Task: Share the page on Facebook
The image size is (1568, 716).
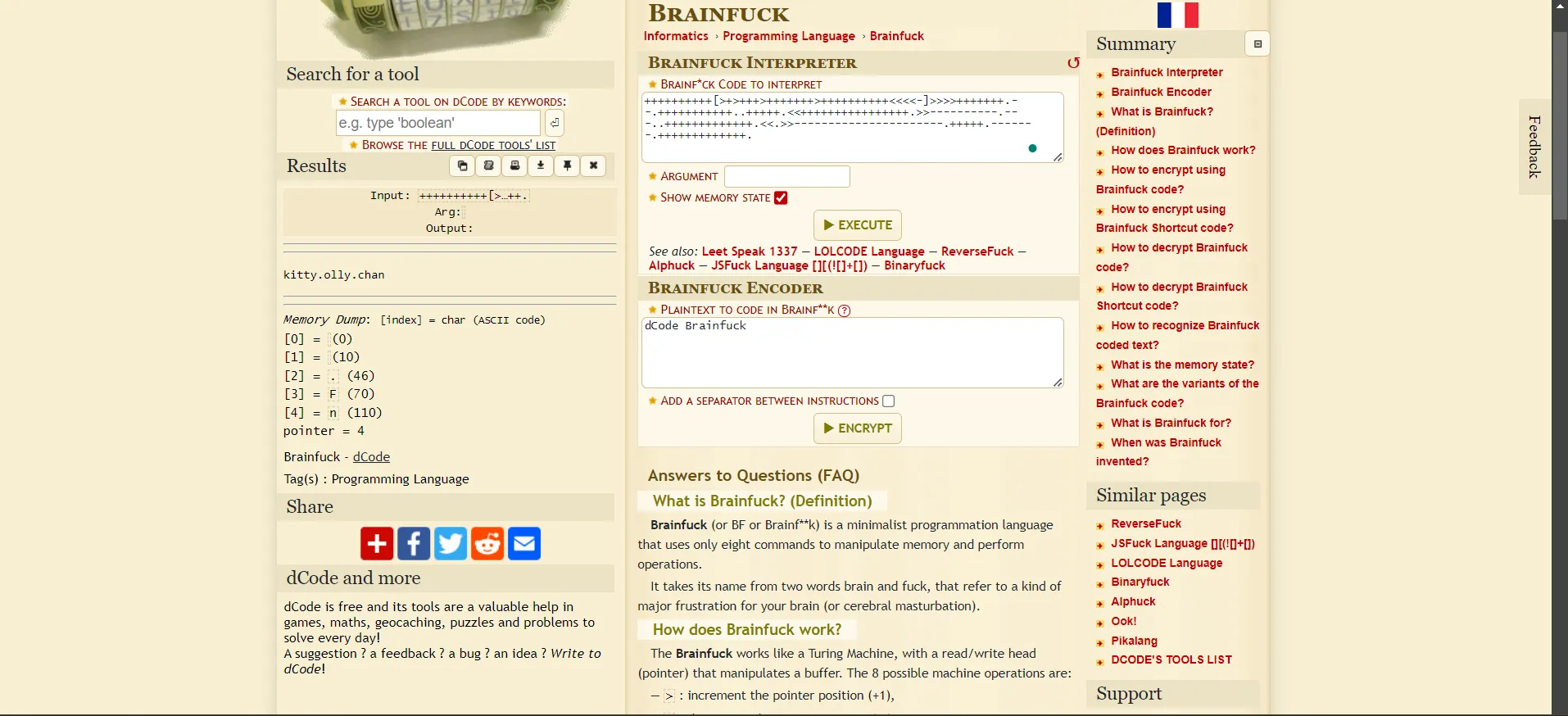Action: click(414, 544)
